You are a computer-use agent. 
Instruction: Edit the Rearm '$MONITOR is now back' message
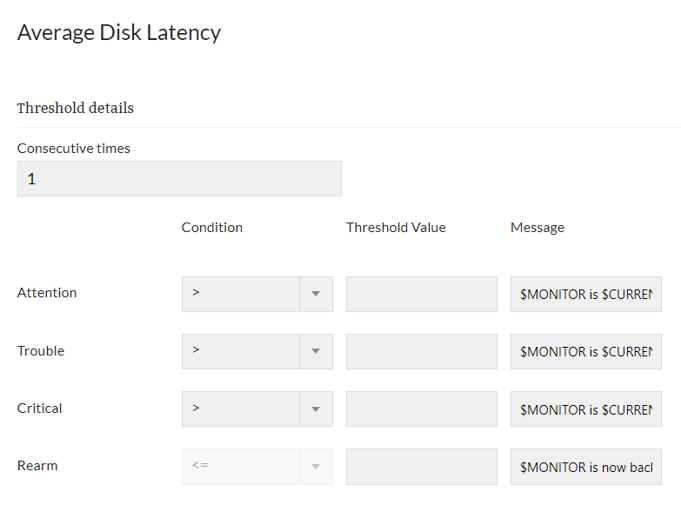click(x=586, y=467)
